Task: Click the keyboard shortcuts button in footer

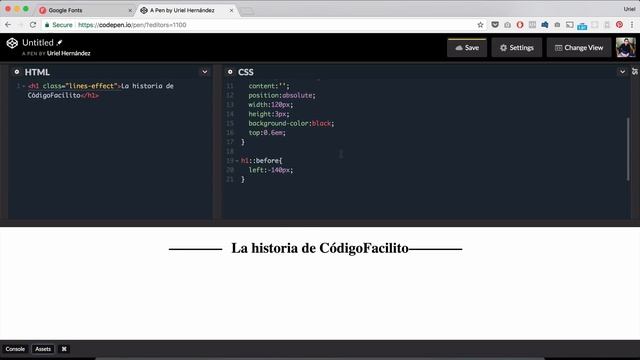Action: (x=64, y=349)
